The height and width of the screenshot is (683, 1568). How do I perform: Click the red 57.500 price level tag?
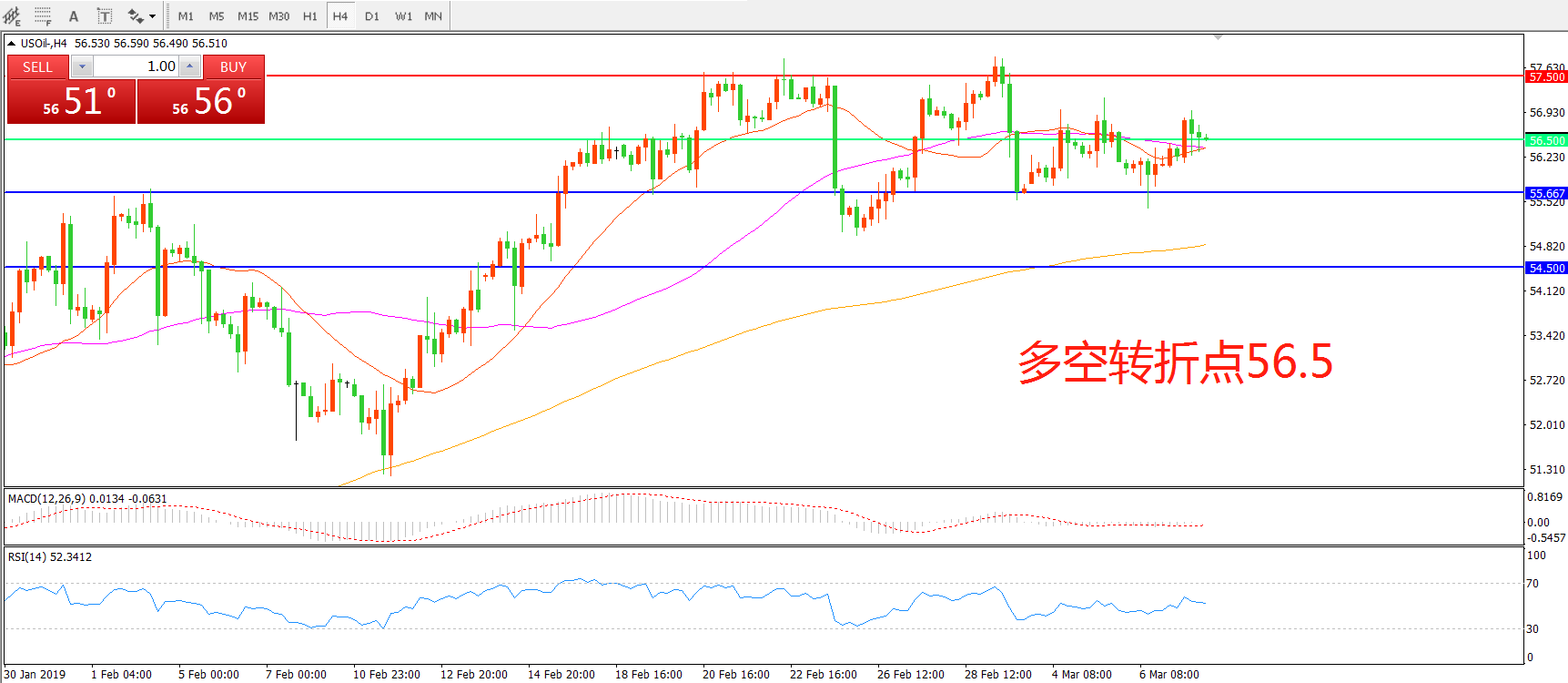[1546, 77]
